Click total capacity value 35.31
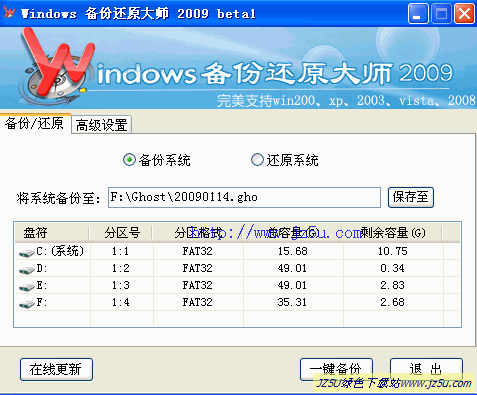477x395 pixels. 292,302
